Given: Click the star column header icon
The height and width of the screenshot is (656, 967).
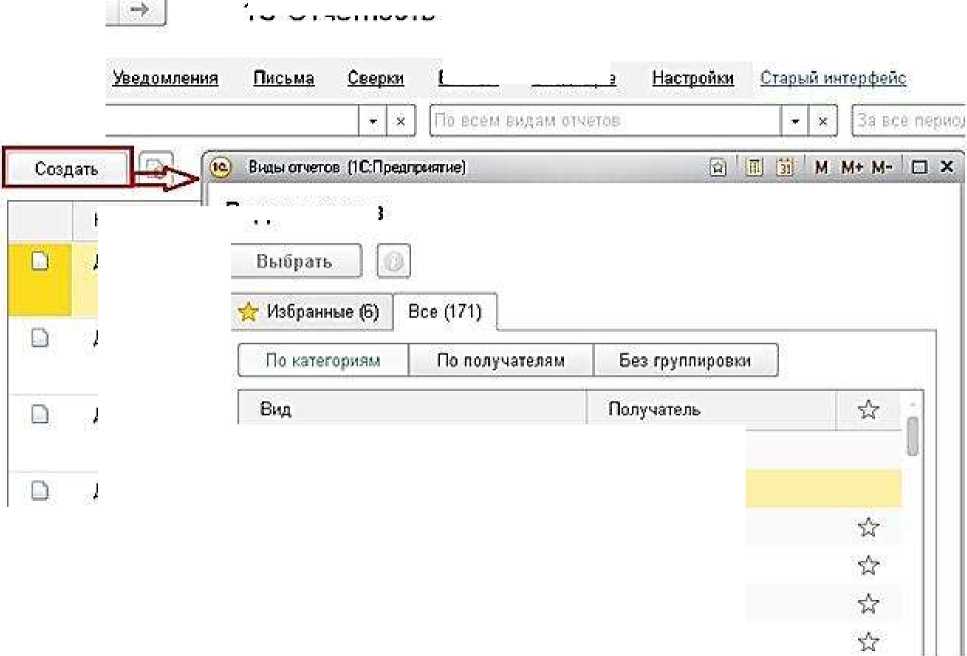Looking at the screenshot, I should tap(868, 409).
